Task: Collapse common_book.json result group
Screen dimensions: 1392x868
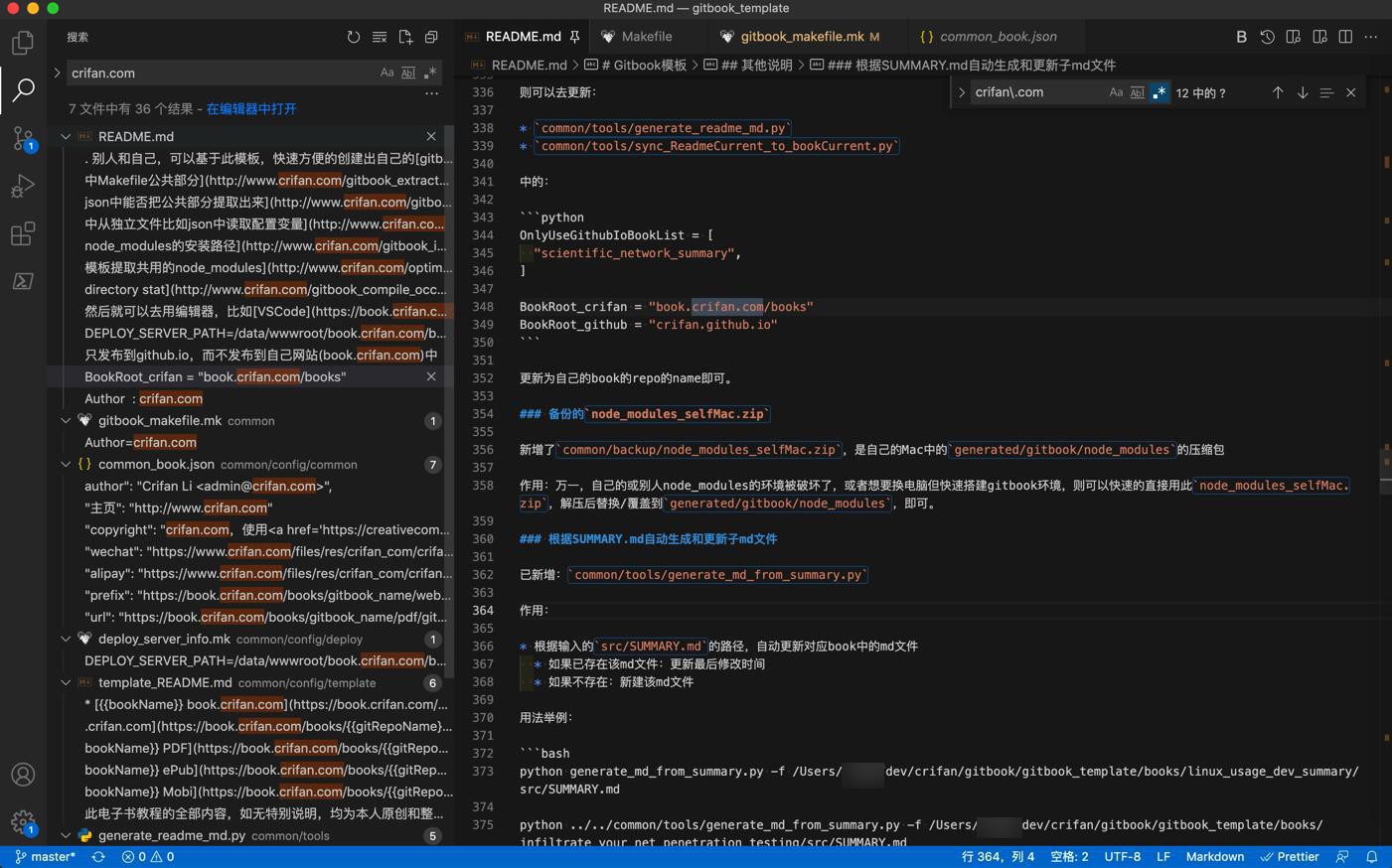Action: [66, 464]
